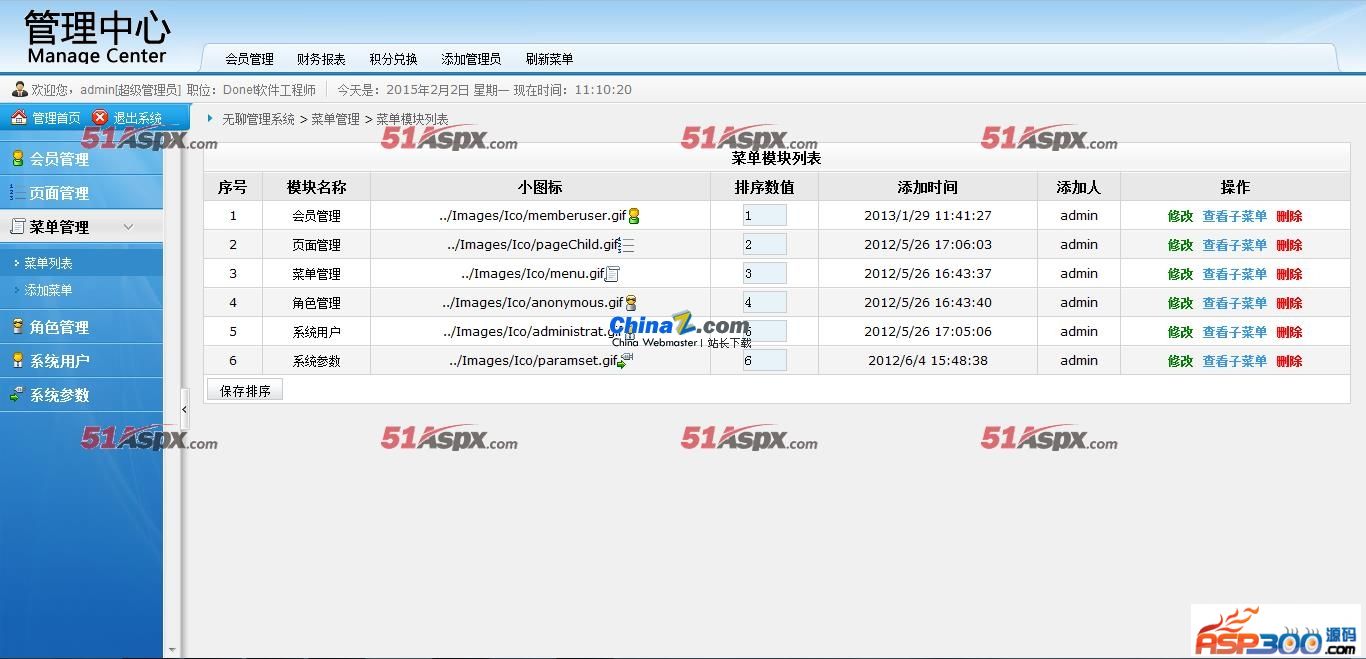The width and height of the screenshot is (1366, 659).
Task: Click 删除 for the 页面管理 row
Action: [x=1289, y=245]
